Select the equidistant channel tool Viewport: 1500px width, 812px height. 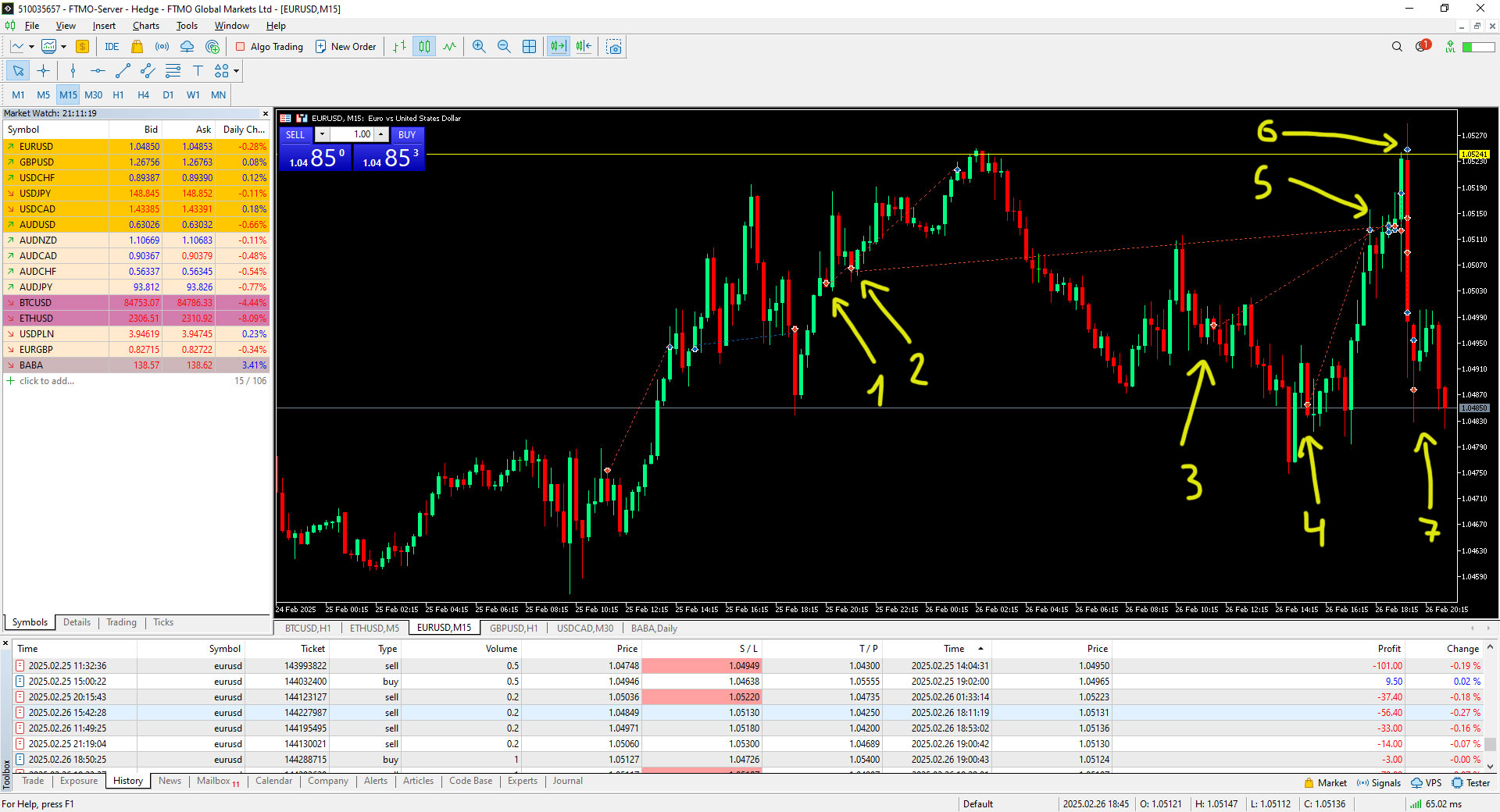tap(148, 71)
